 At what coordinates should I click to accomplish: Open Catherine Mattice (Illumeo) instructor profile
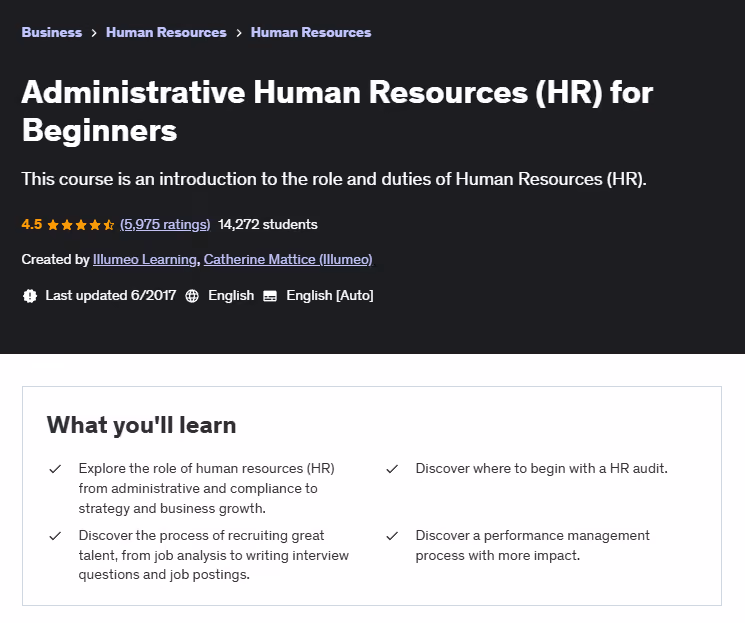(288, 259)
